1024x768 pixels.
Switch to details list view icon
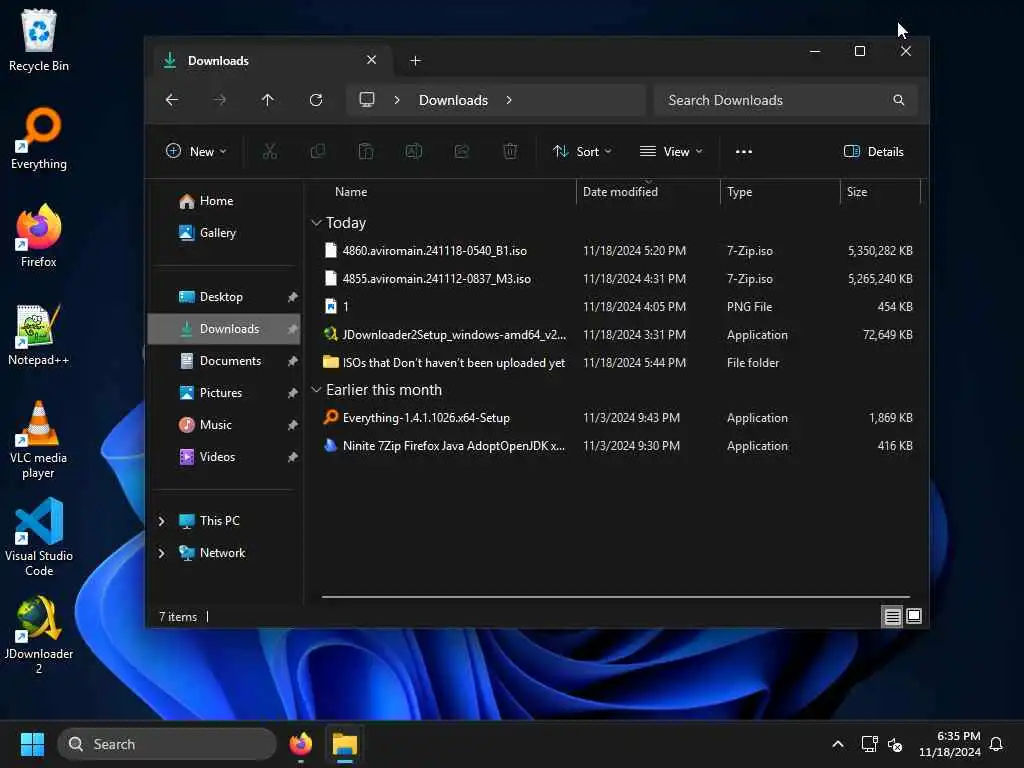tap(892, 616)
